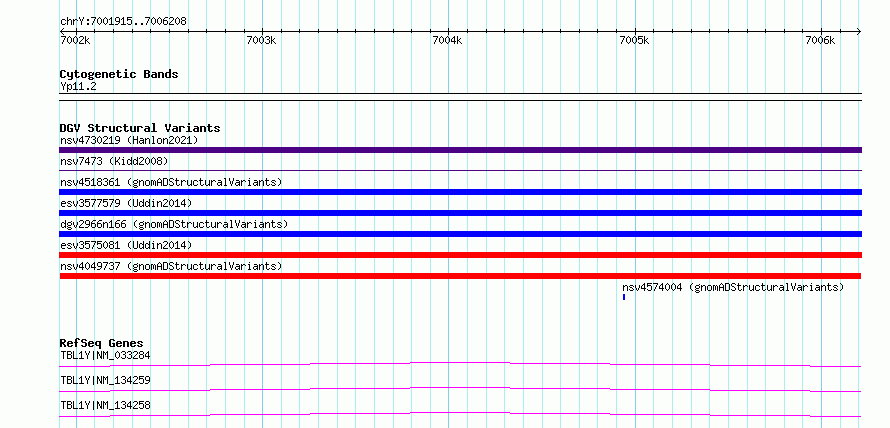This screenshot has height=428, width=890.
Task: Open the TBL1Y|NM_134259 gene label
Action: pyautogui.click(x=105, y=380)
